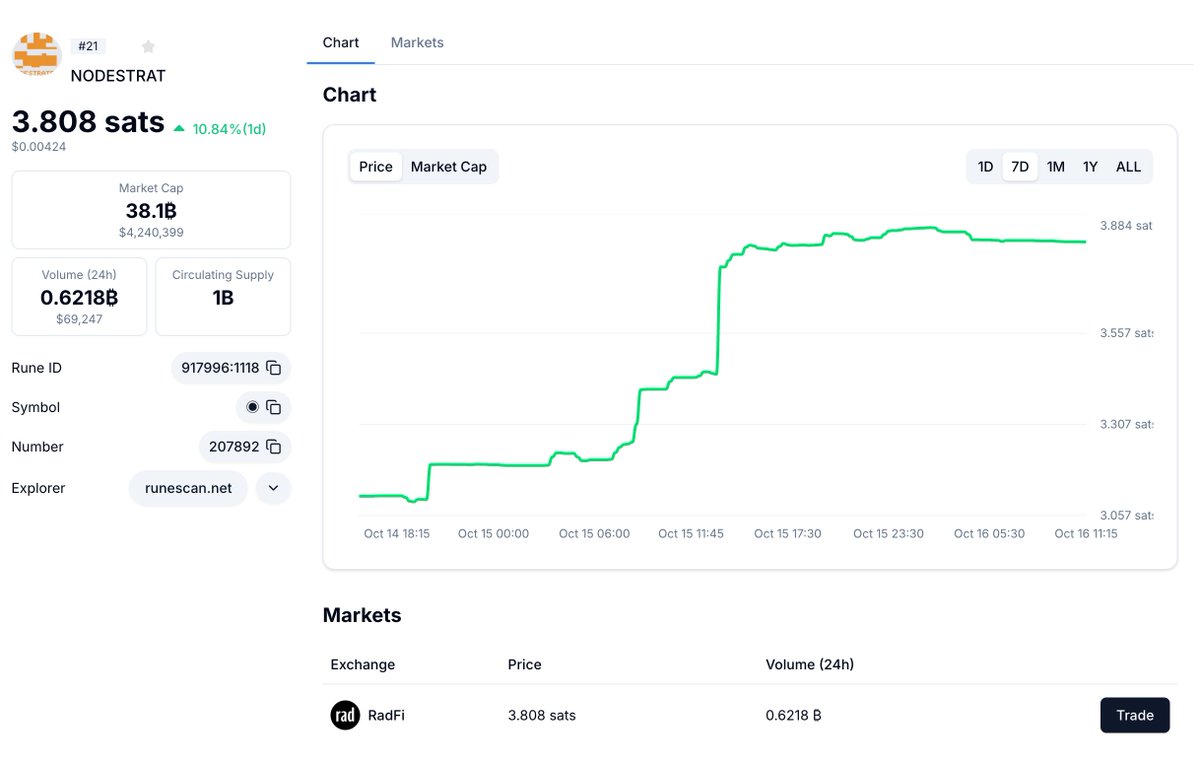The image size is (1200, 764).
Task: Expand the Explorer options chevron
Action: 273,488
